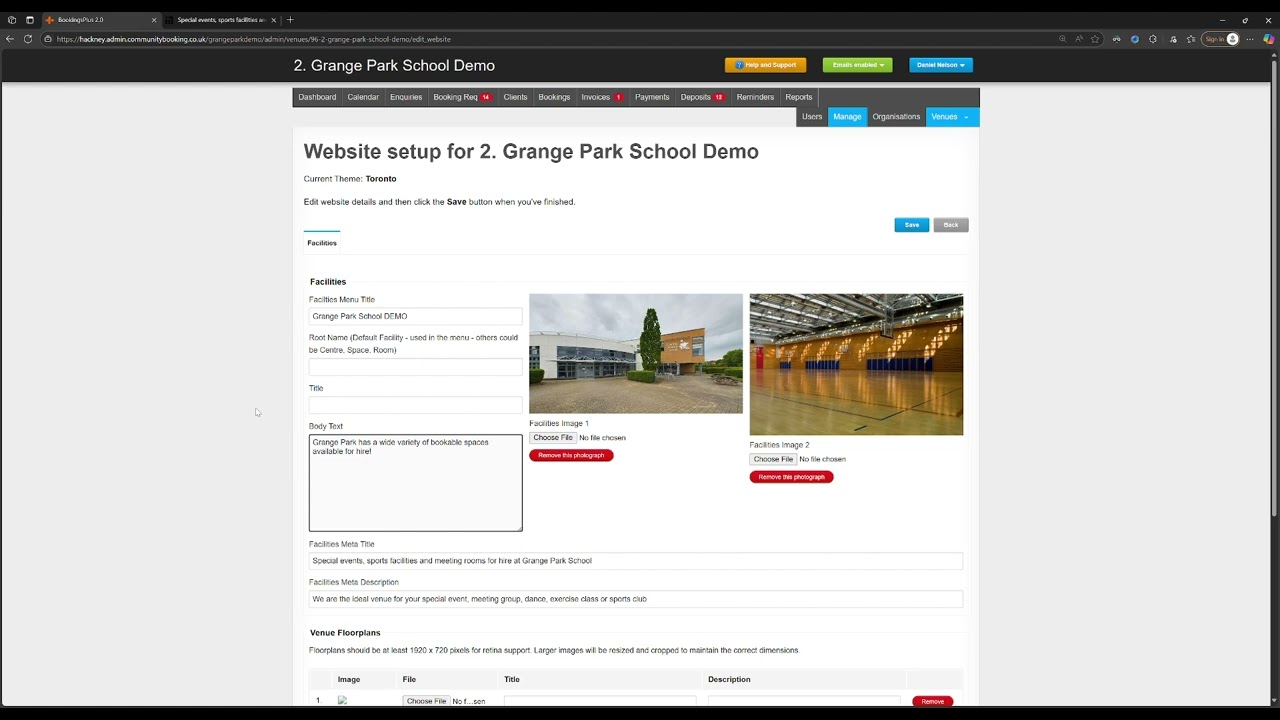
Task: Click the floorplan row 1 Title field
Action: coord(600,701)
